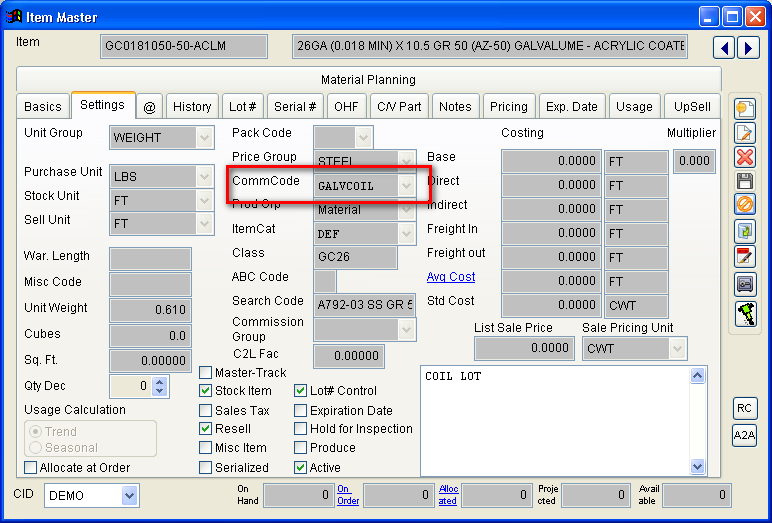772x523 pixels.
Task: Click into the COIL LOT notes text area
Action: coord(550,420)
